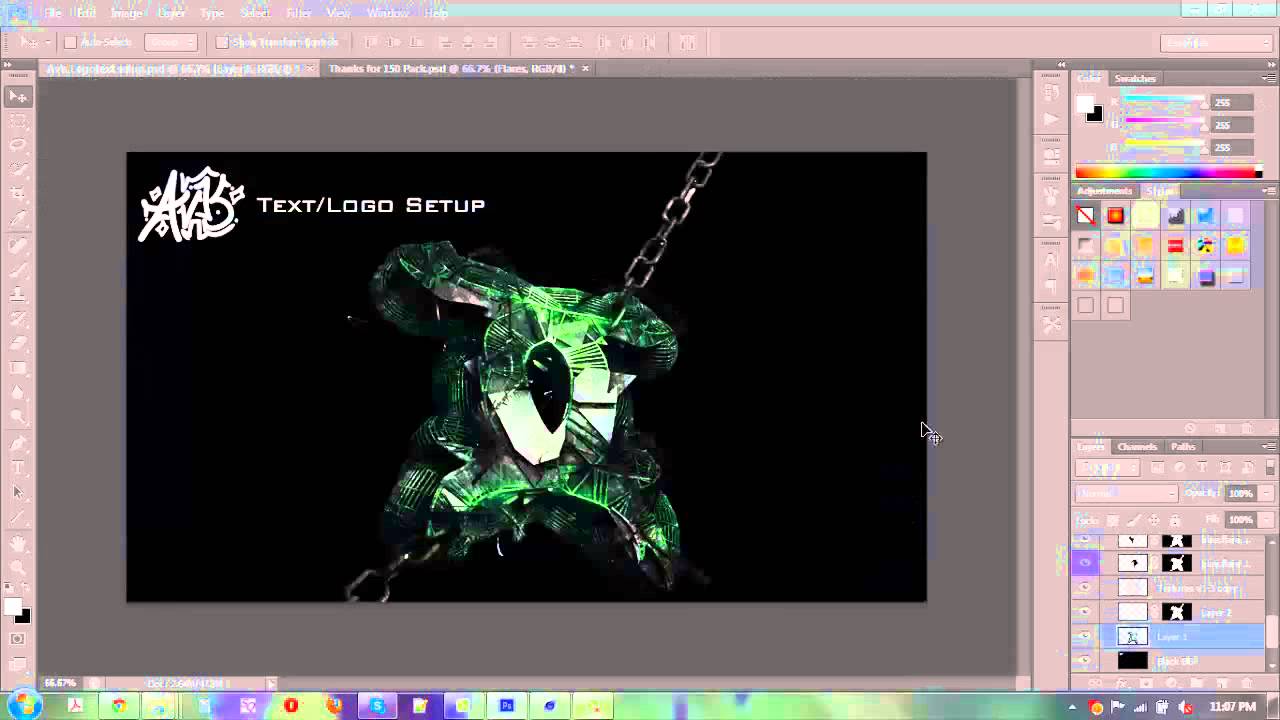Open Chrome from the taskbar

(119, 706)
